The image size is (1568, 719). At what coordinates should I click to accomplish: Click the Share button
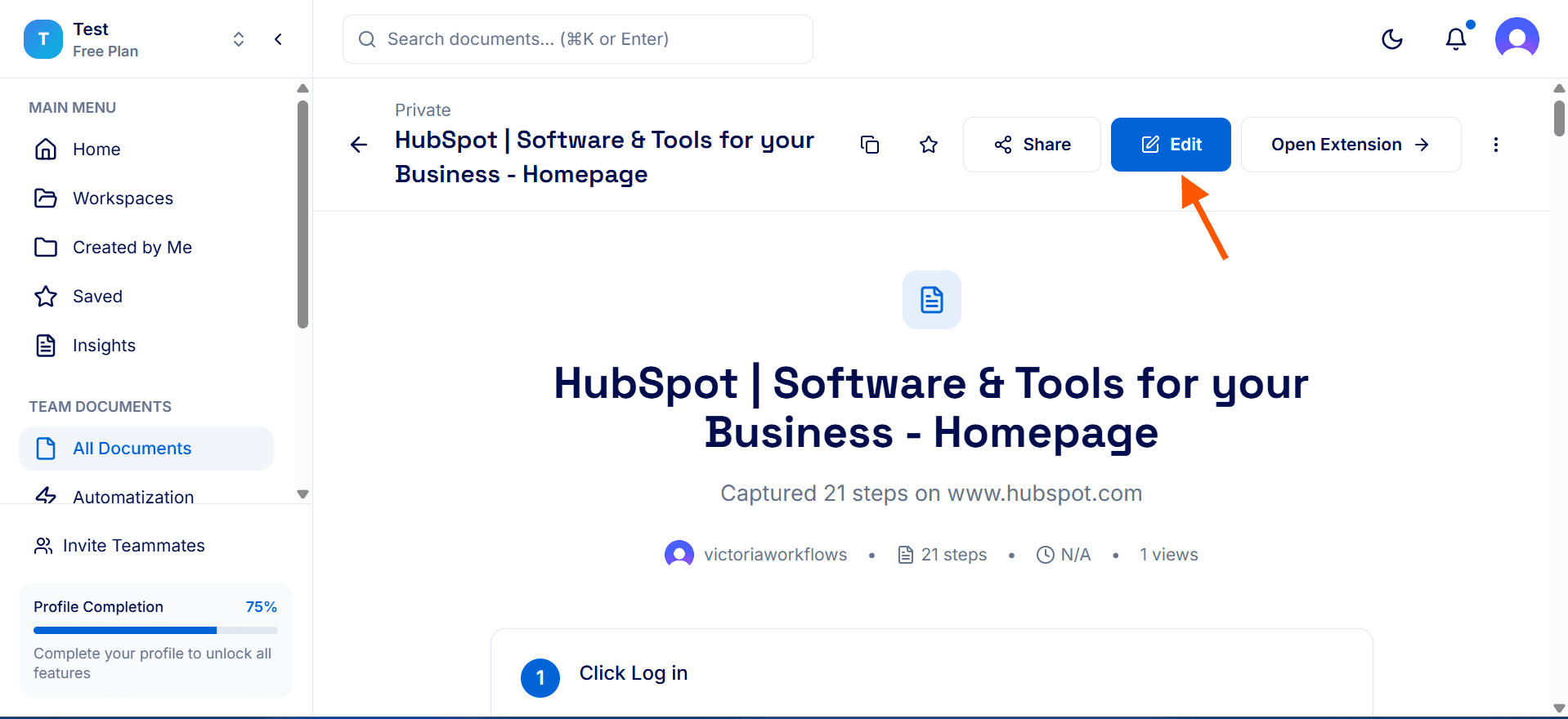(x=1032, y=145)
